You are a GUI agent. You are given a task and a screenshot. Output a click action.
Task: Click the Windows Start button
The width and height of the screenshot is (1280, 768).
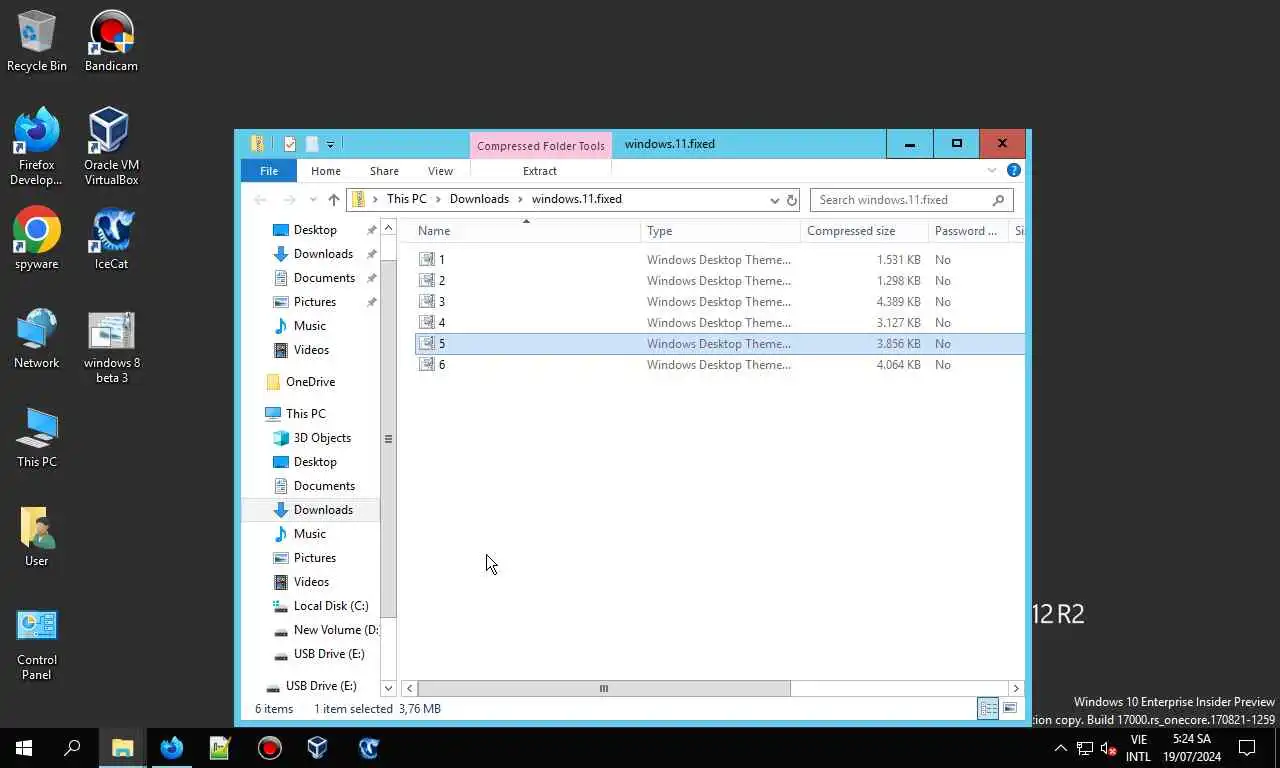(x=24, y=748)
